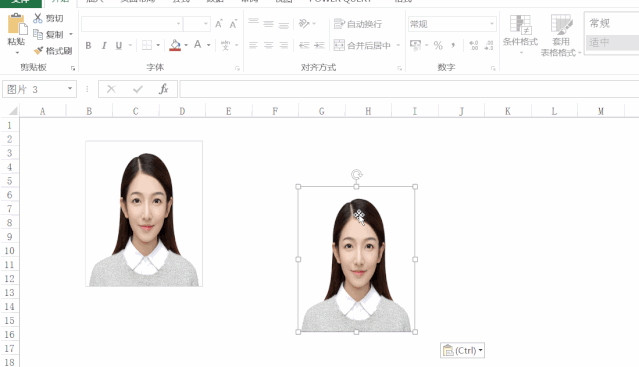639x367 pixels.
Task: Open the 对齐方式 alignment dialog launcher
Action: pyautogui.click(x=399, y=68)
